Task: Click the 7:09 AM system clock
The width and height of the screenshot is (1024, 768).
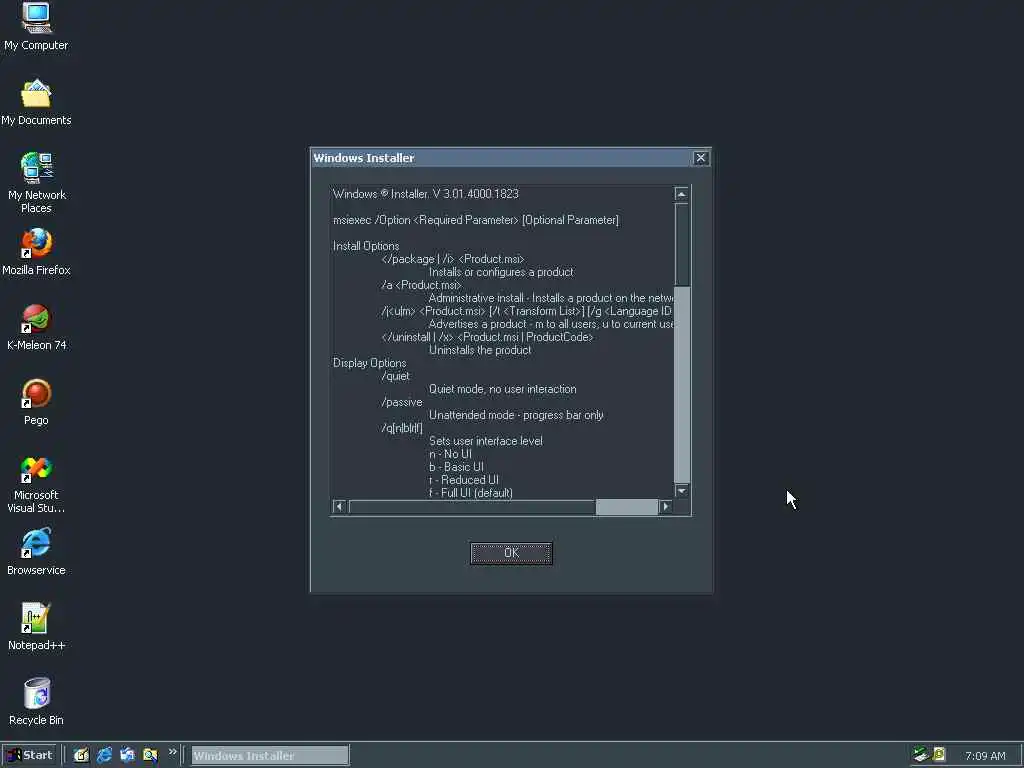Action: click(x=985, y=756)
